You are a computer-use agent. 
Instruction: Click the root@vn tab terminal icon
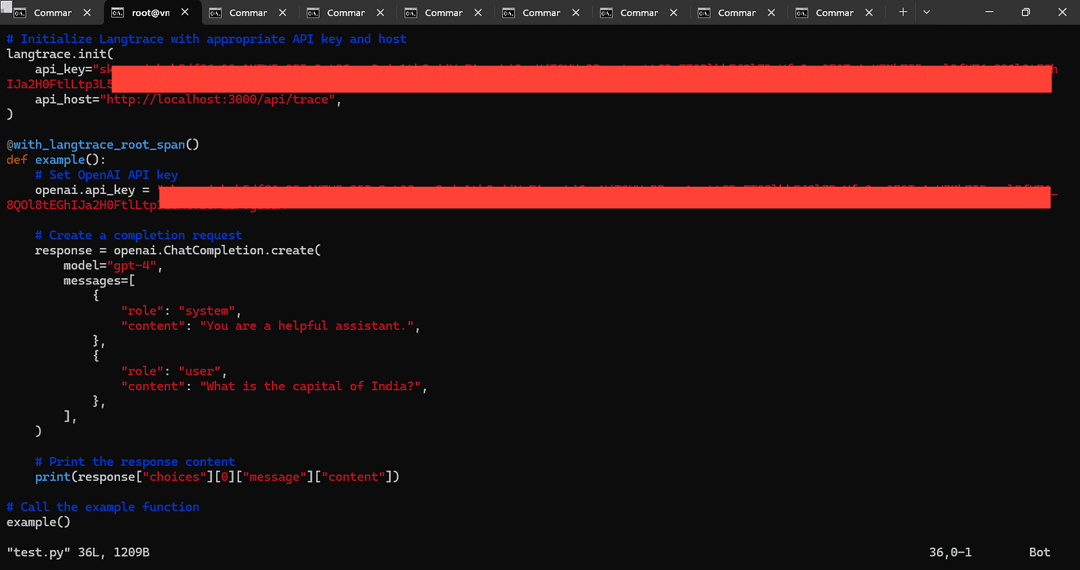coord(117,13)
